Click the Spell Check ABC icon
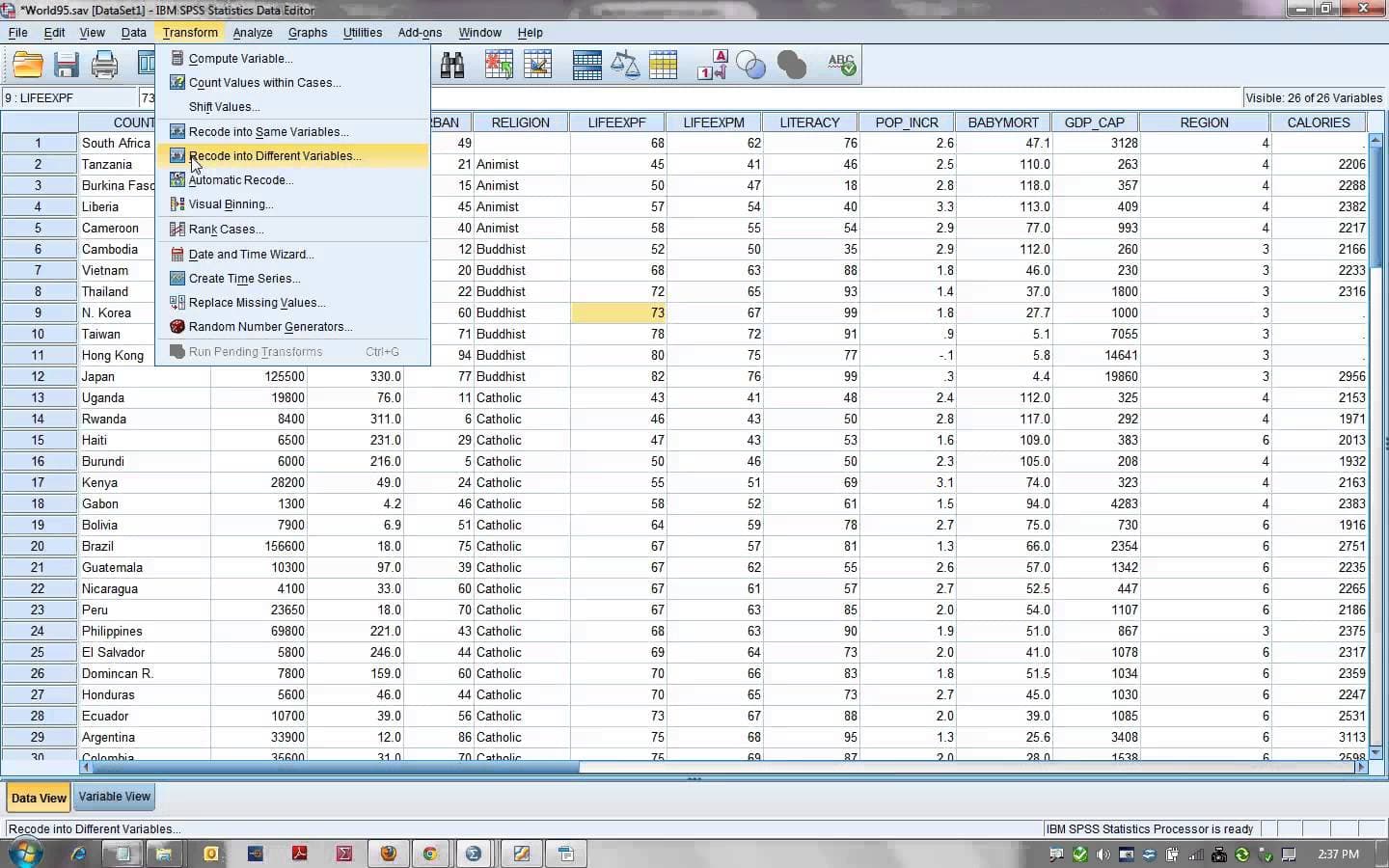The image size is (1389, 868). pos(841,65)
